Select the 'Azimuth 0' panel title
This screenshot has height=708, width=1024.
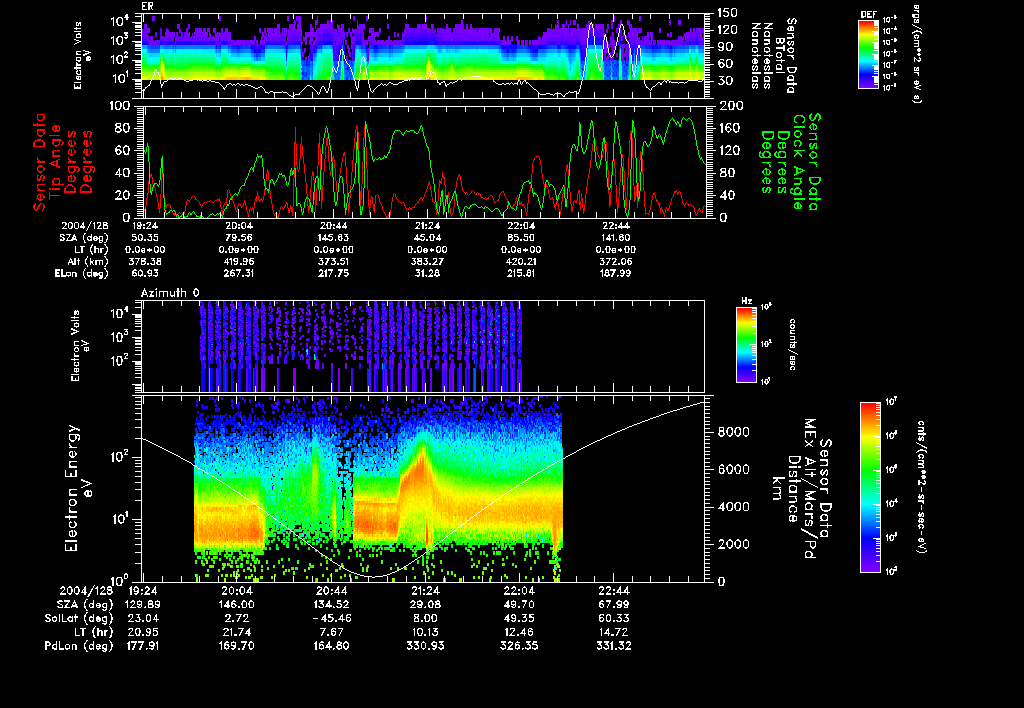coord(170,293)
